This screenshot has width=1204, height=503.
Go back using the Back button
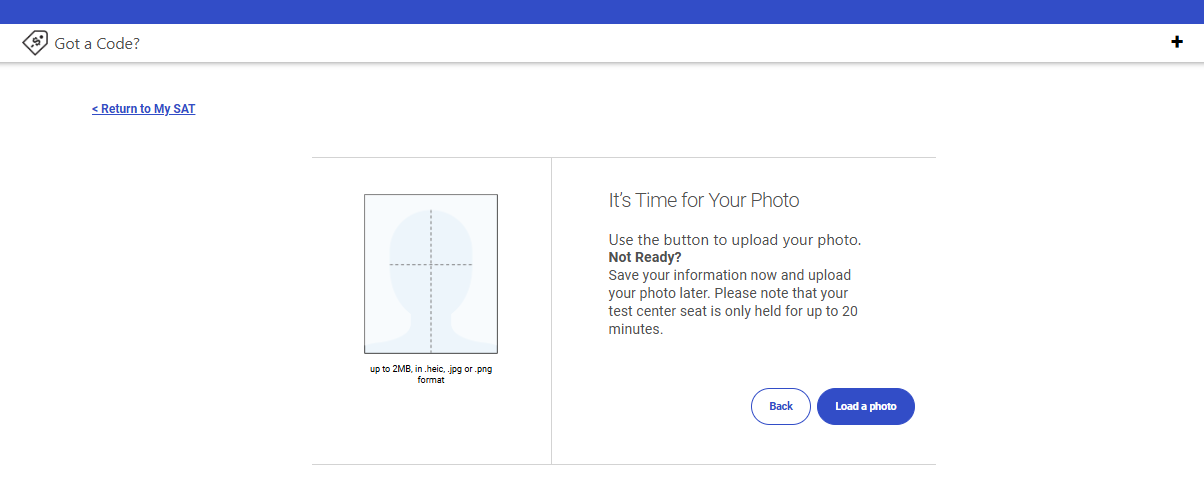point(780,406)
